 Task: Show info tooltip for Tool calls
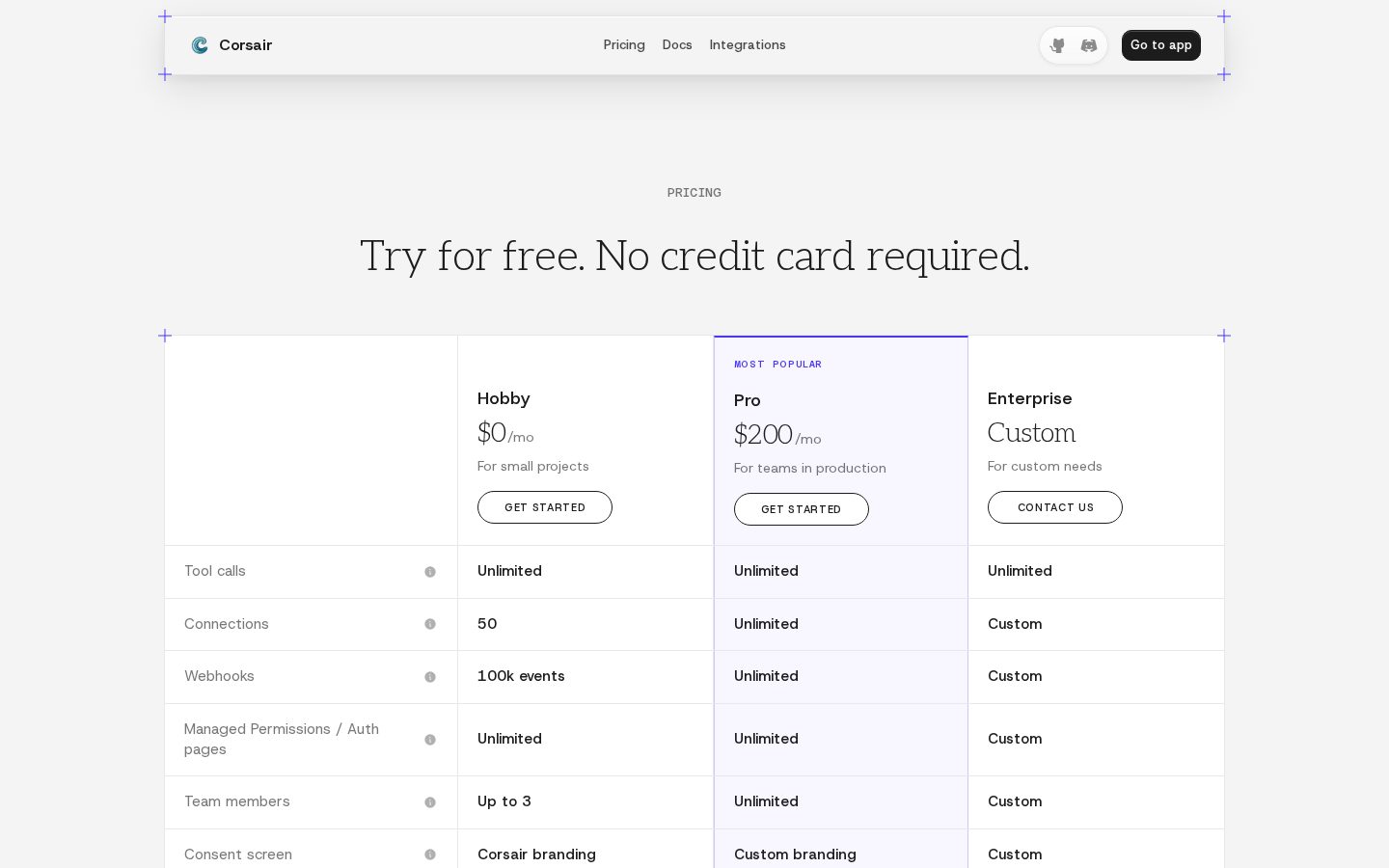click(430, 572)
